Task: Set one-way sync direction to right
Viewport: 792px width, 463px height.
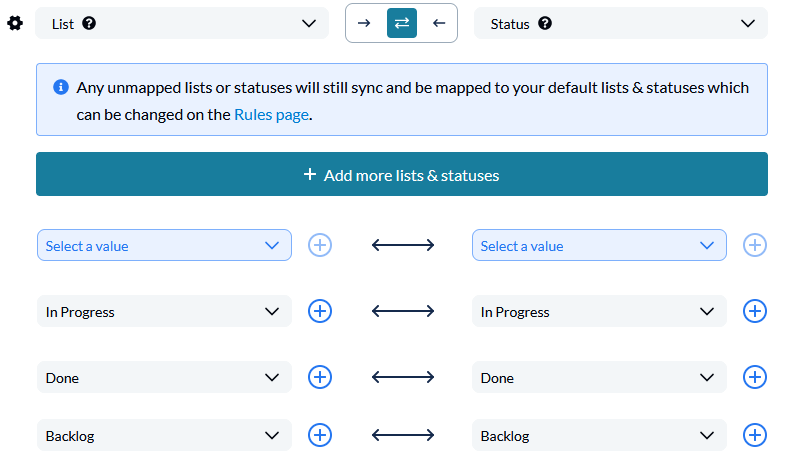Action: 364,23
